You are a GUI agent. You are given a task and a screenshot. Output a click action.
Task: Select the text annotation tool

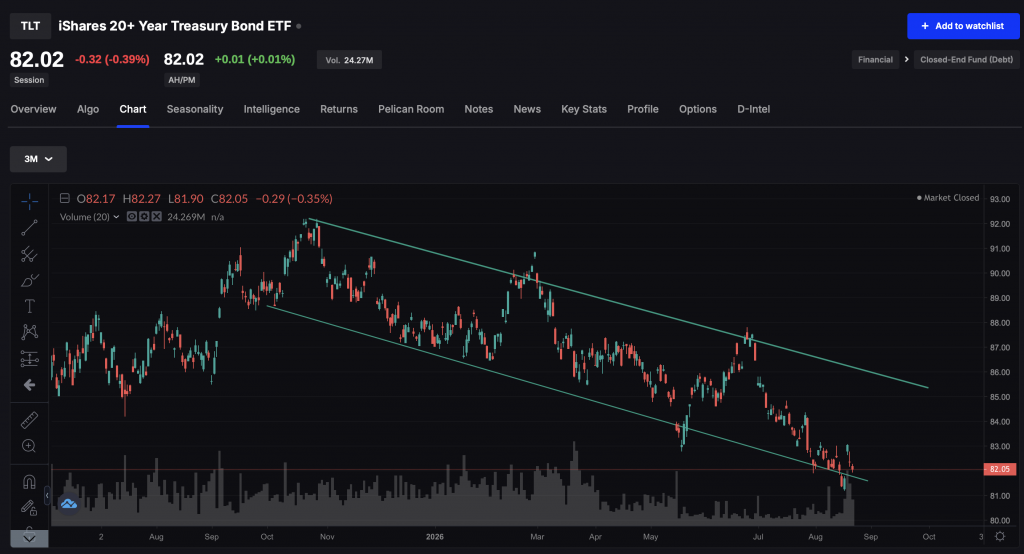tap(29, 306)
